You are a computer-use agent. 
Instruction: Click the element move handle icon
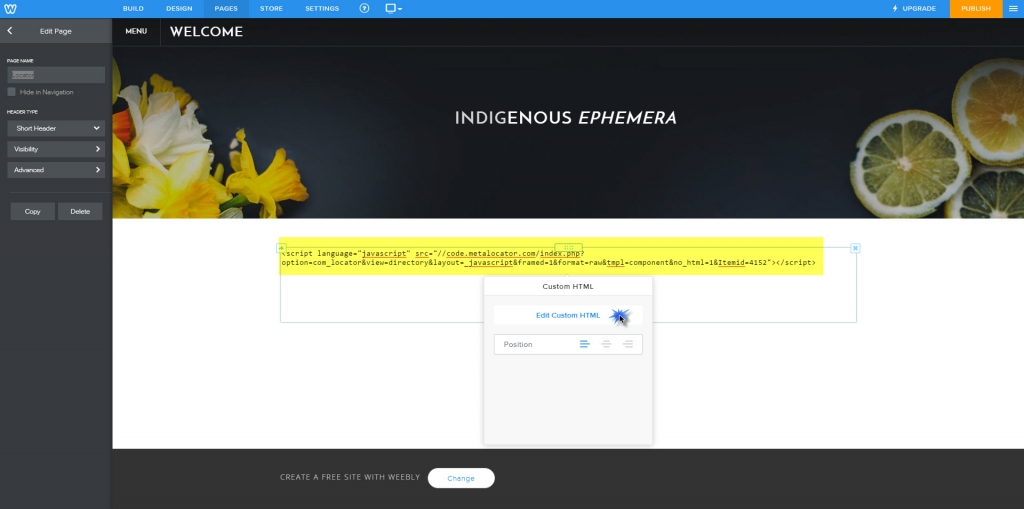(x=568, y=248)
